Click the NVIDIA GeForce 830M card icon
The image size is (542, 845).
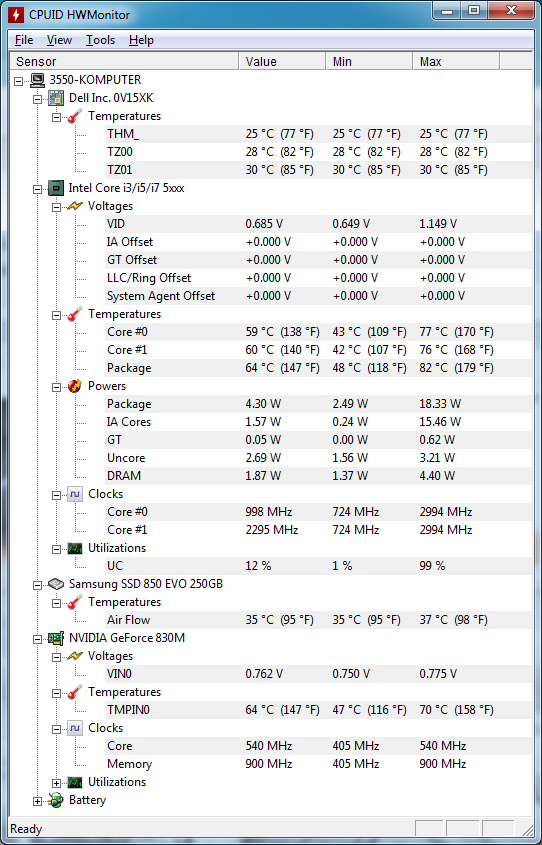pyautogui.click(x=56, y=638)
